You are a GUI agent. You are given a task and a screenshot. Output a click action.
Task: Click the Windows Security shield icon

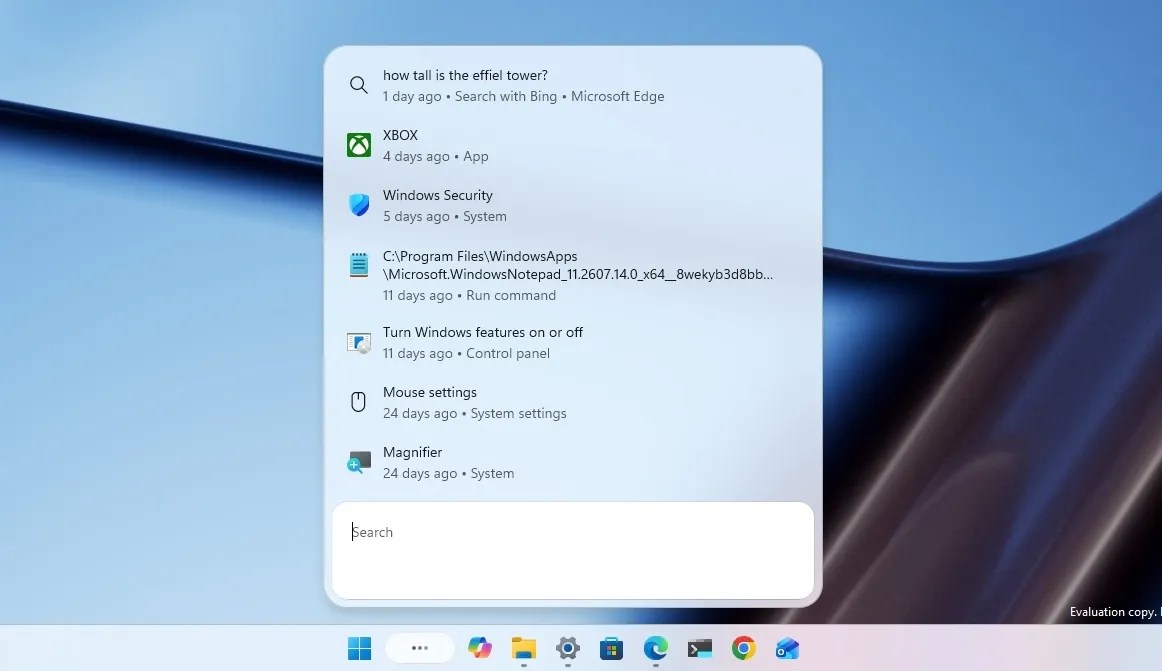click(359, 205)
